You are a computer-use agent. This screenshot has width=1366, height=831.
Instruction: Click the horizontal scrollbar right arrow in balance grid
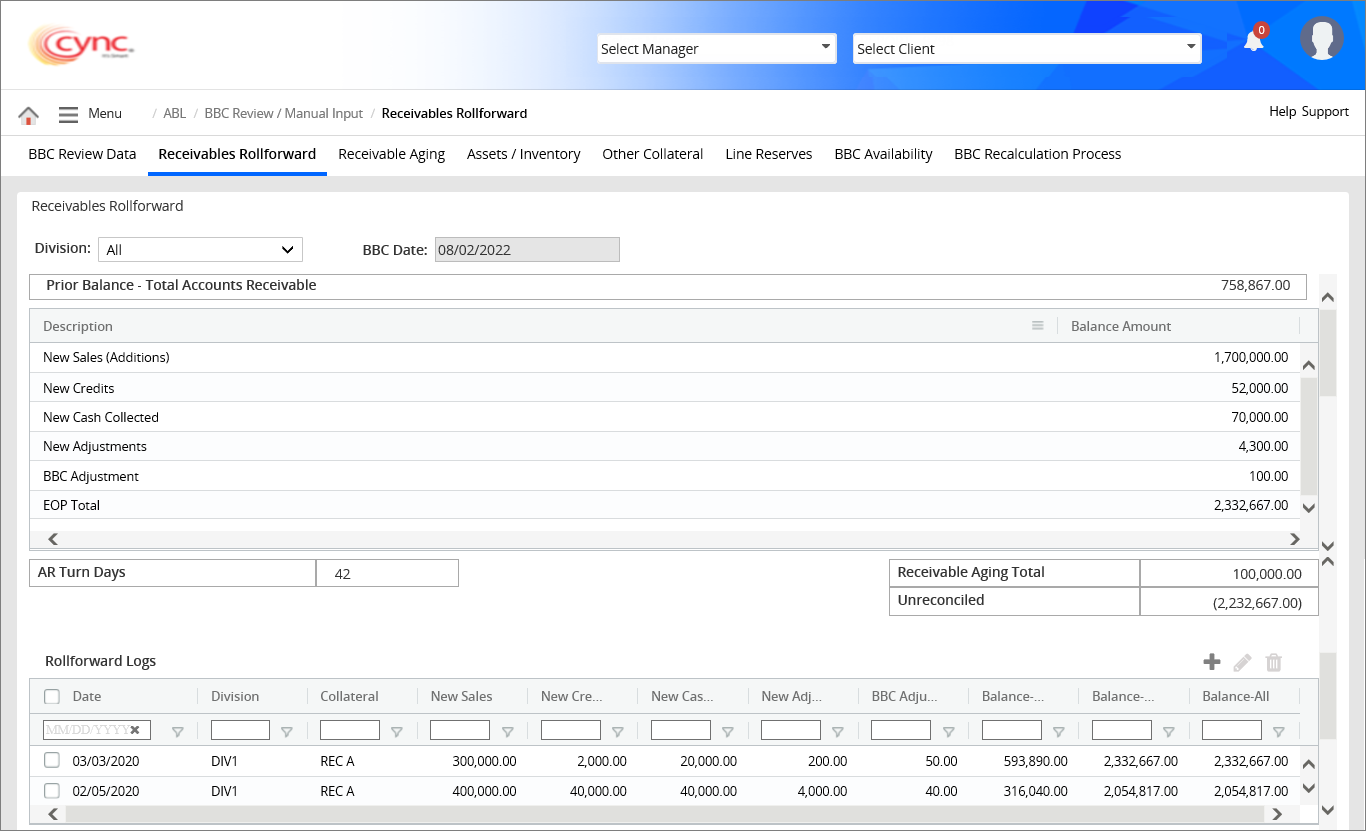(1294, 539)
